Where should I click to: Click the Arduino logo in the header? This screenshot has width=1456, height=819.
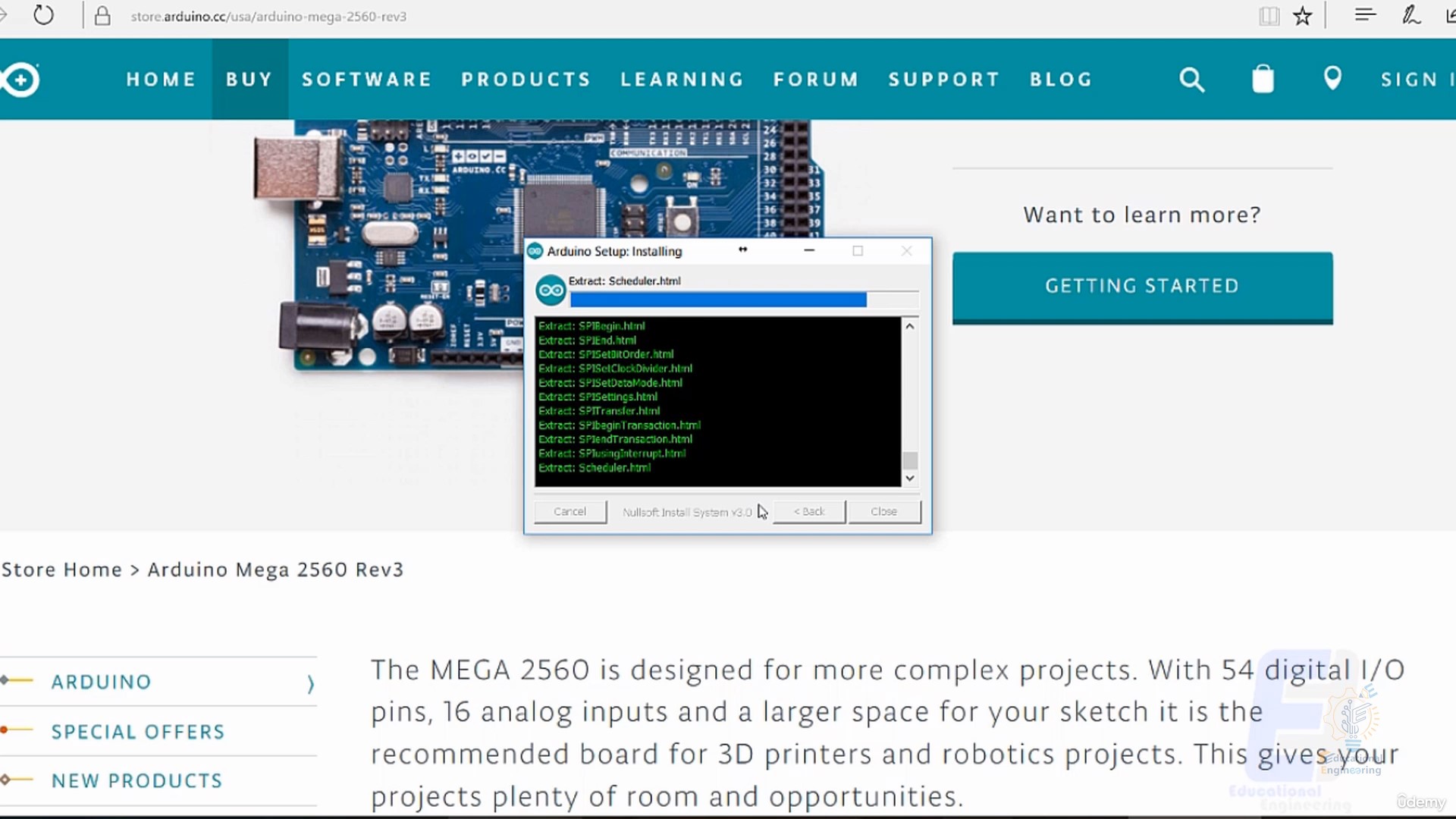[20, 80]
